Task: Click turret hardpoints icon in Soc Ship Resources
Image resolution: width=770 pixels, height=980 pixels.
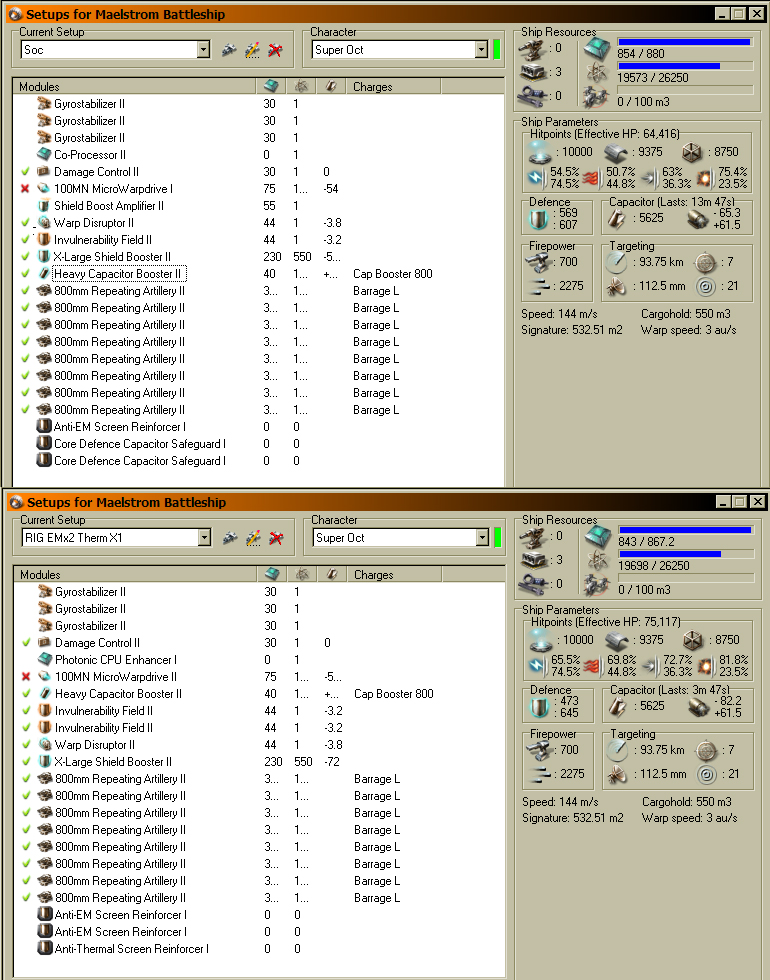Action: [533, 49]
